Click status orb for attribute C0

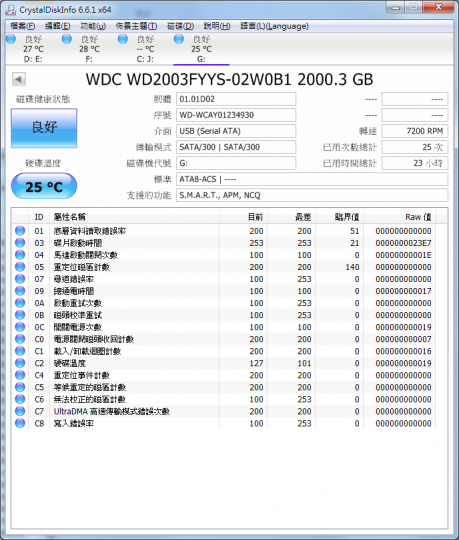[x=20, y=339]
